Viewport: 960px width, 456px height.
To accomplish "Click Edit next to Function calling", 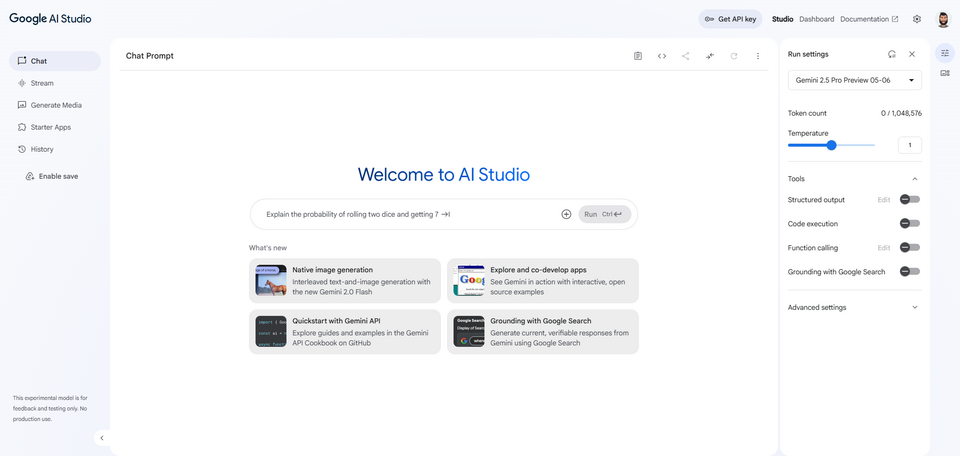I will [x=883, y=248].
